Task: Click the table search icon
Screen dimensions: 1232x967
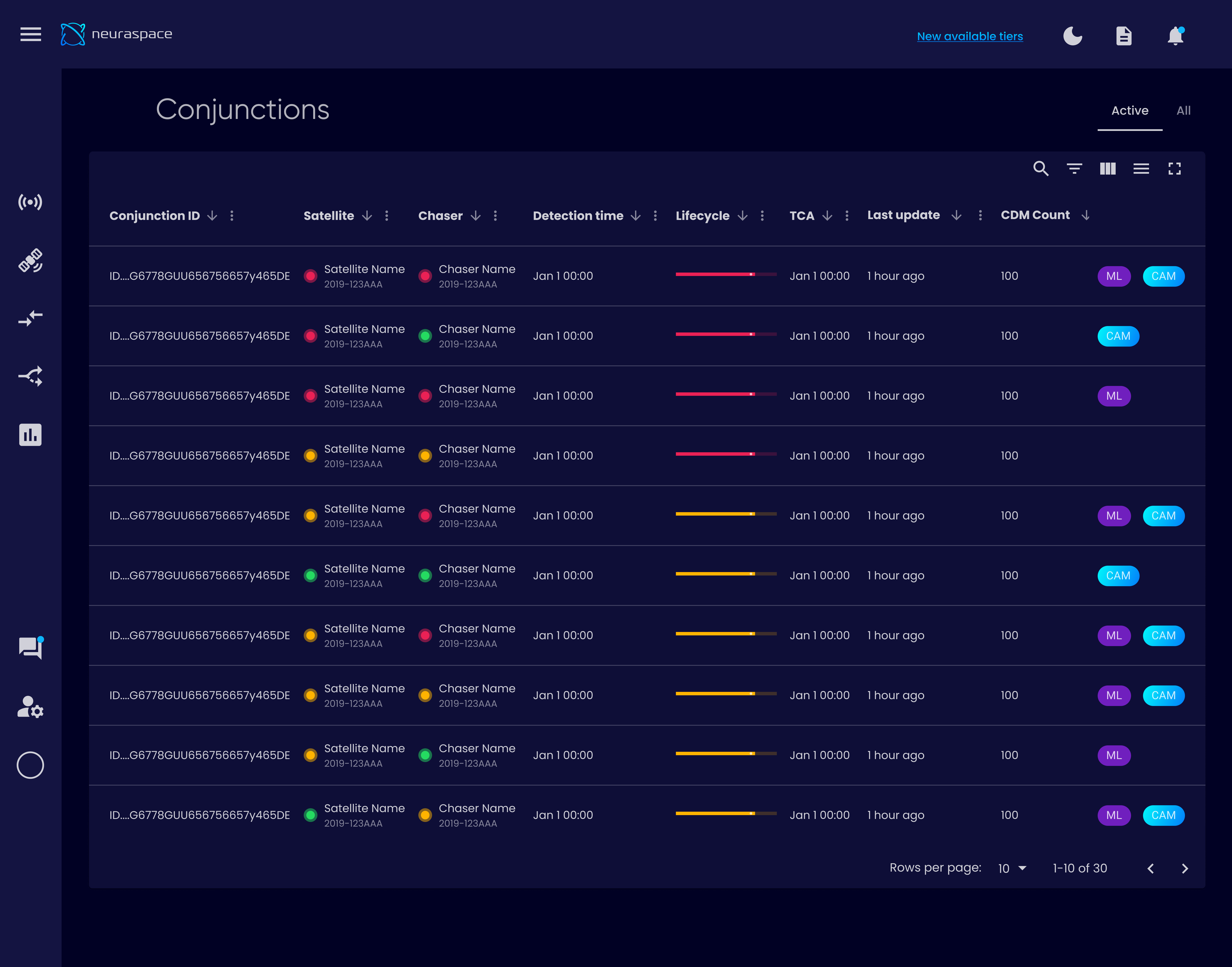Action: click(x=1041, y=169)
